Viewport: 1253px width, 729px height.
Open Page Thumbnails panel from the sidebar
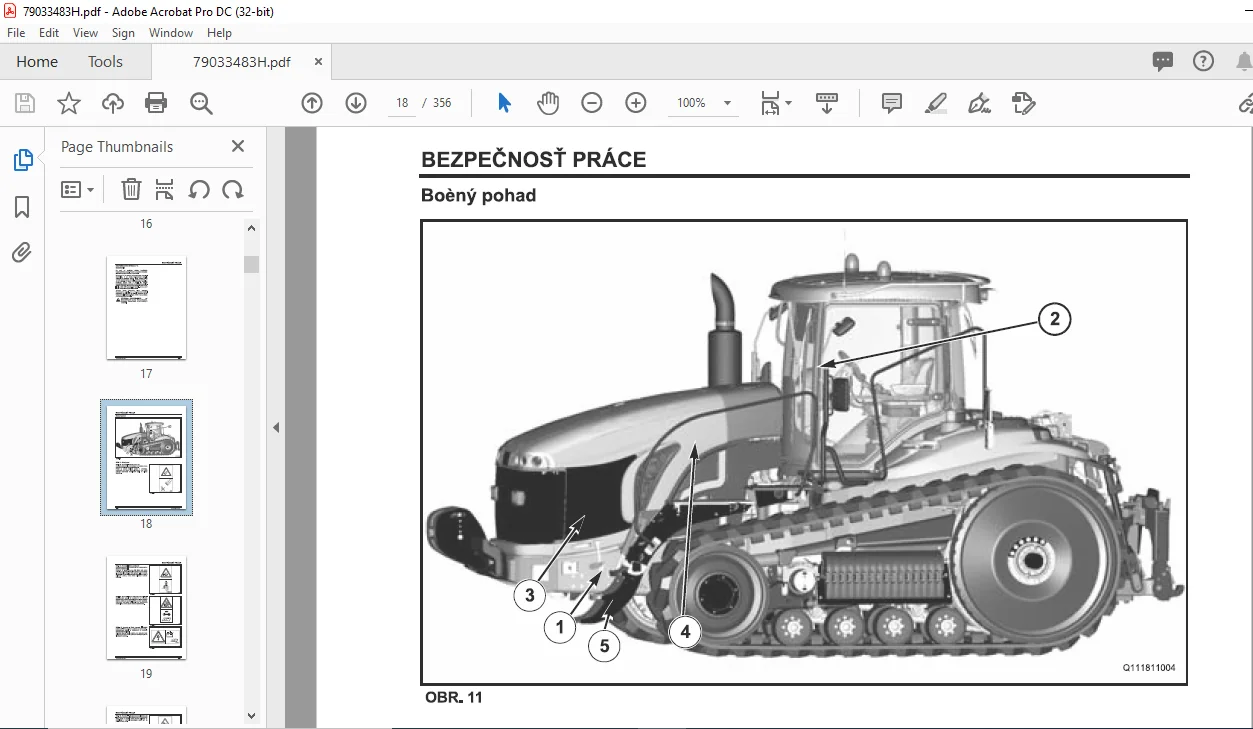click(x=22, y=160)
